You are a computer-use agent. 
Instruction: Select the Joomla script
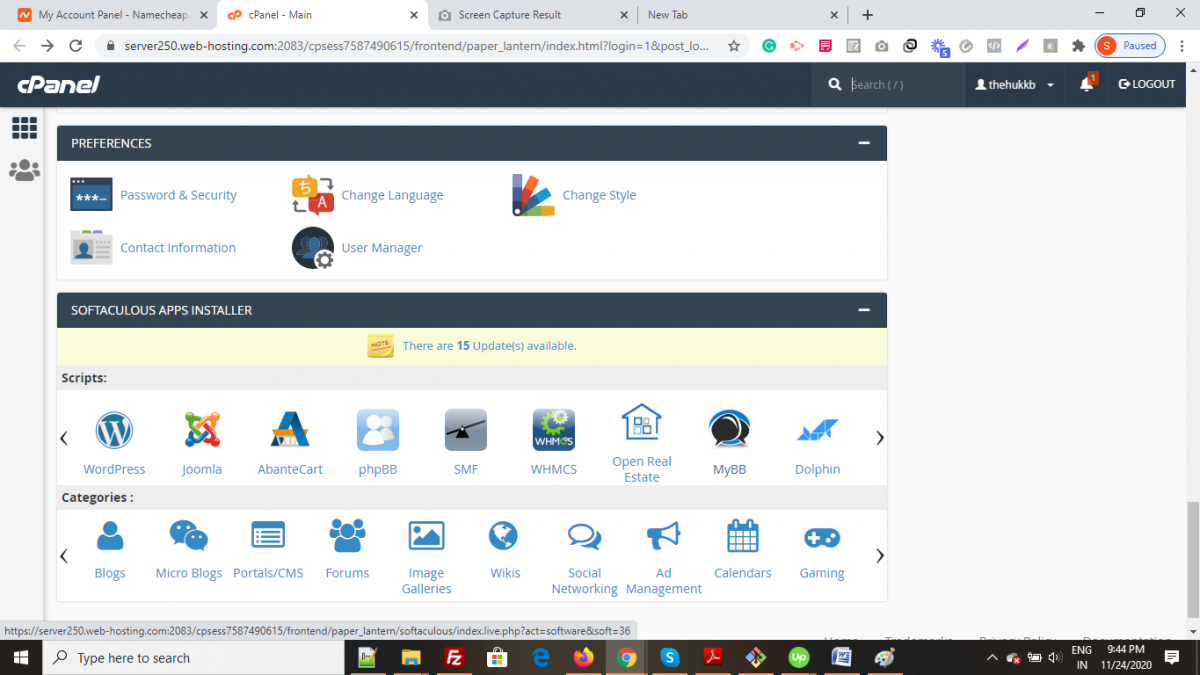click(x=202, y=440)
